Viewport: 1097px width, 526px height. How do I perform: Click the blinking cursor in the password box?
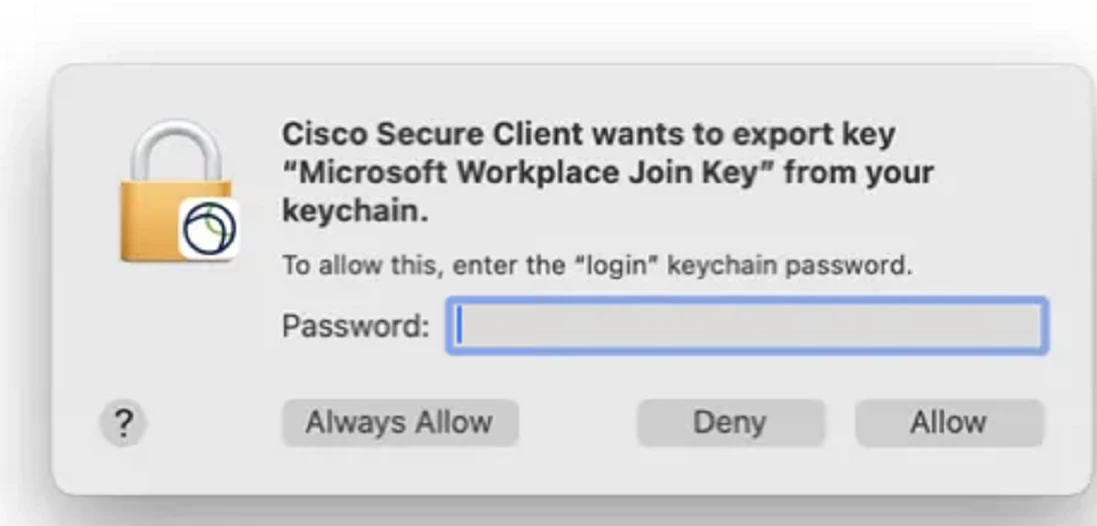pos(460,326)
